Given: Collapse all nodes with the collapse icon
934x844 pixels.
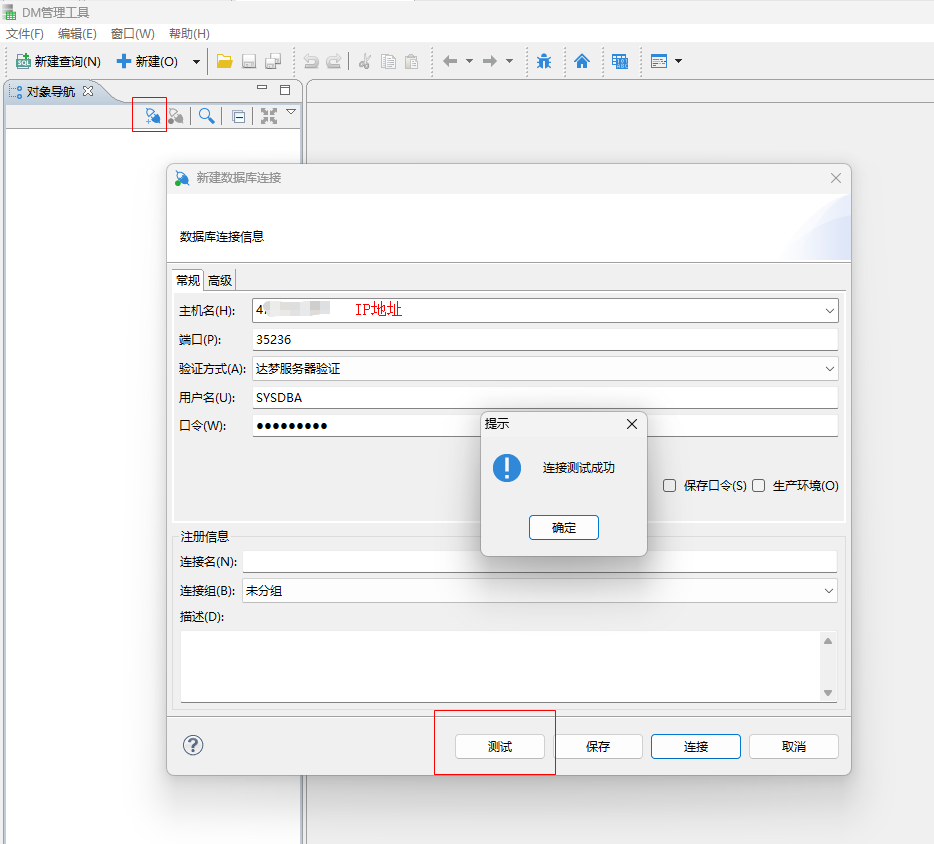Looking at the screenshot, I should (x=238, y=116).
